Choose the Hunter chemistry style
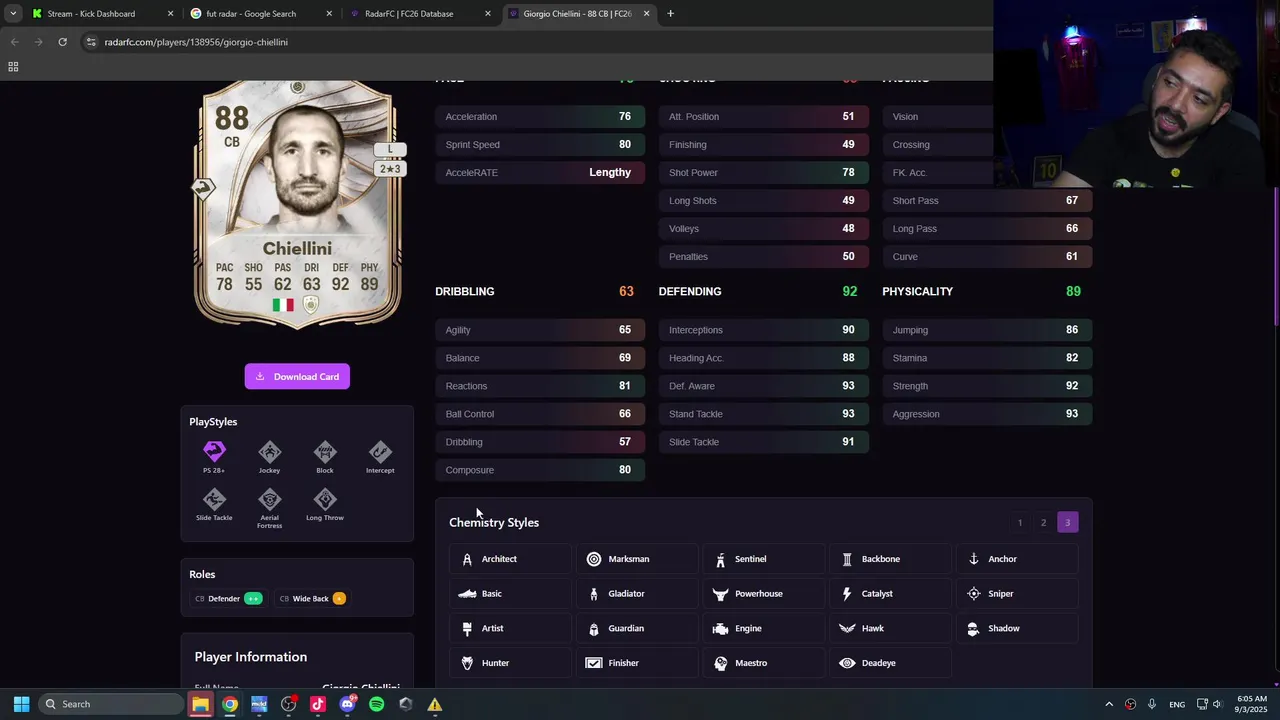This screenshot has height=720, width=1280. [510, 663]
